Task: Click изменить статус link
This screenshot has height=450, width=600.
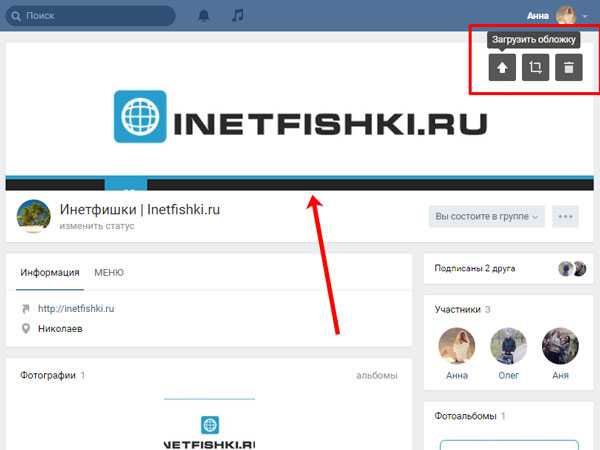Action: coord(97,226)
